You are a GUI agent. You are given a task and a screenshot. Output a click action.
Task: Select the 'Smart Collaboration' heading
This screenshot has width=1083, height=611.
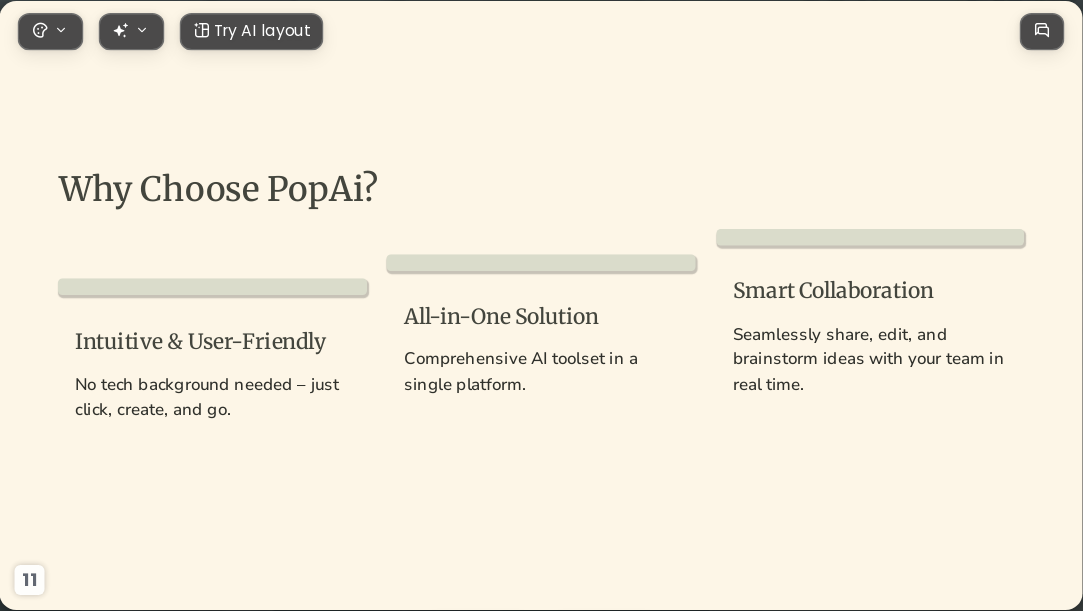click(833, 291)
